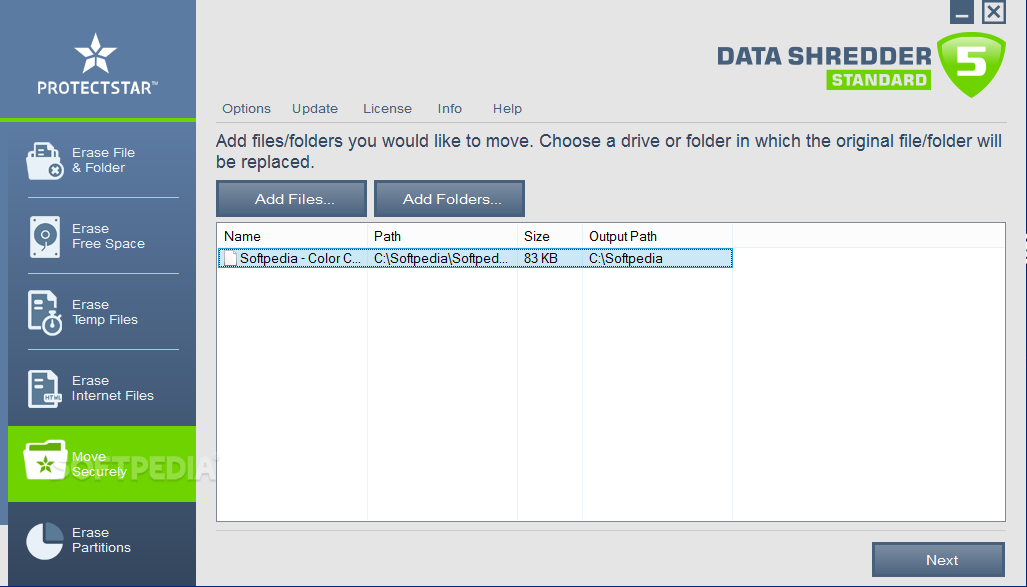Click the output path cell 'C:\Softpedia'
The width and height of the screenshot is (1027, 587).
pyautogui.click(x=626, y=258)
